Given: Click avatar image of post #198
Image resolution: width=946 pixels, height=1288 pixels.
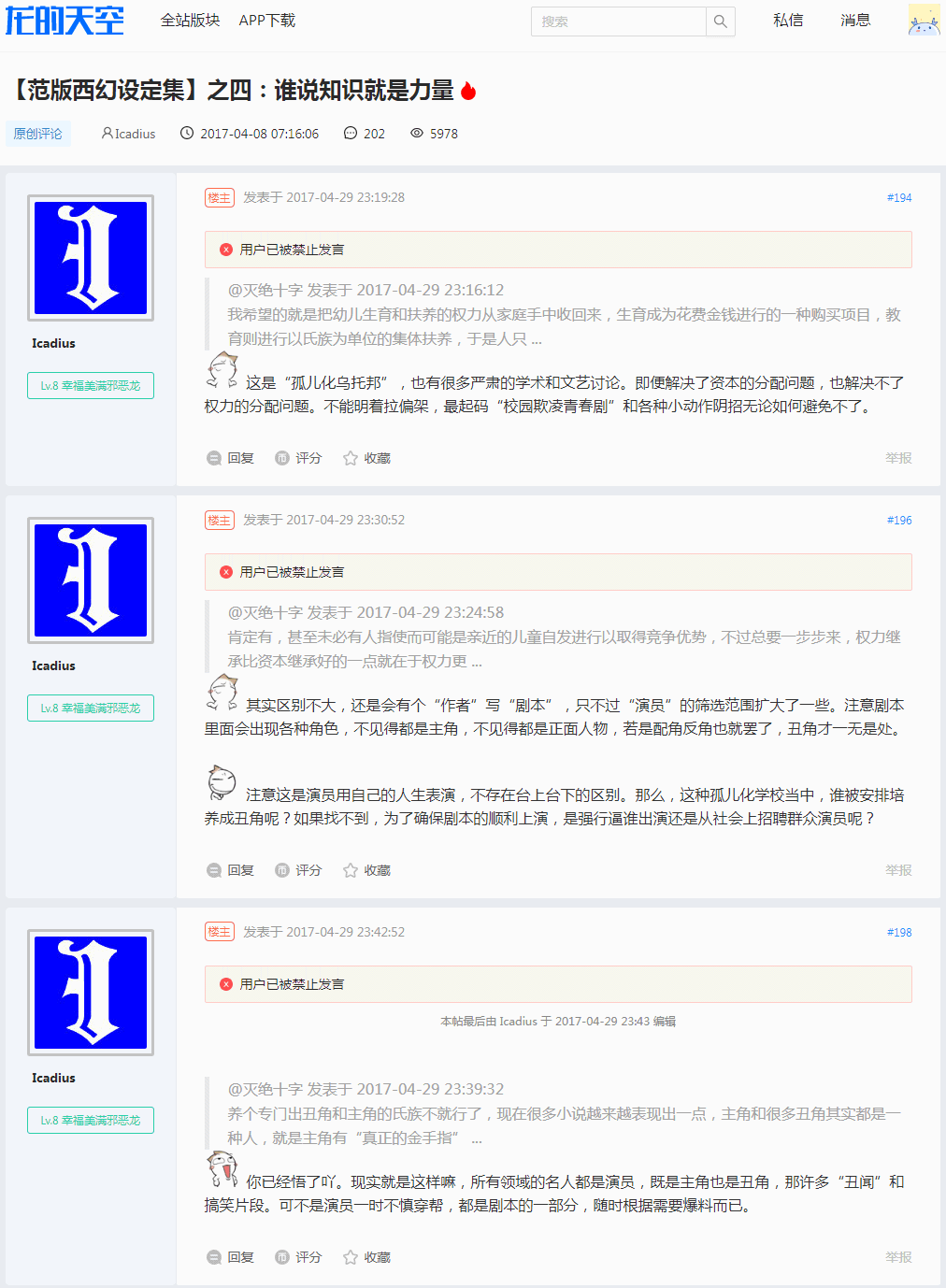Looking at the screenshot, I should (91, 993).
